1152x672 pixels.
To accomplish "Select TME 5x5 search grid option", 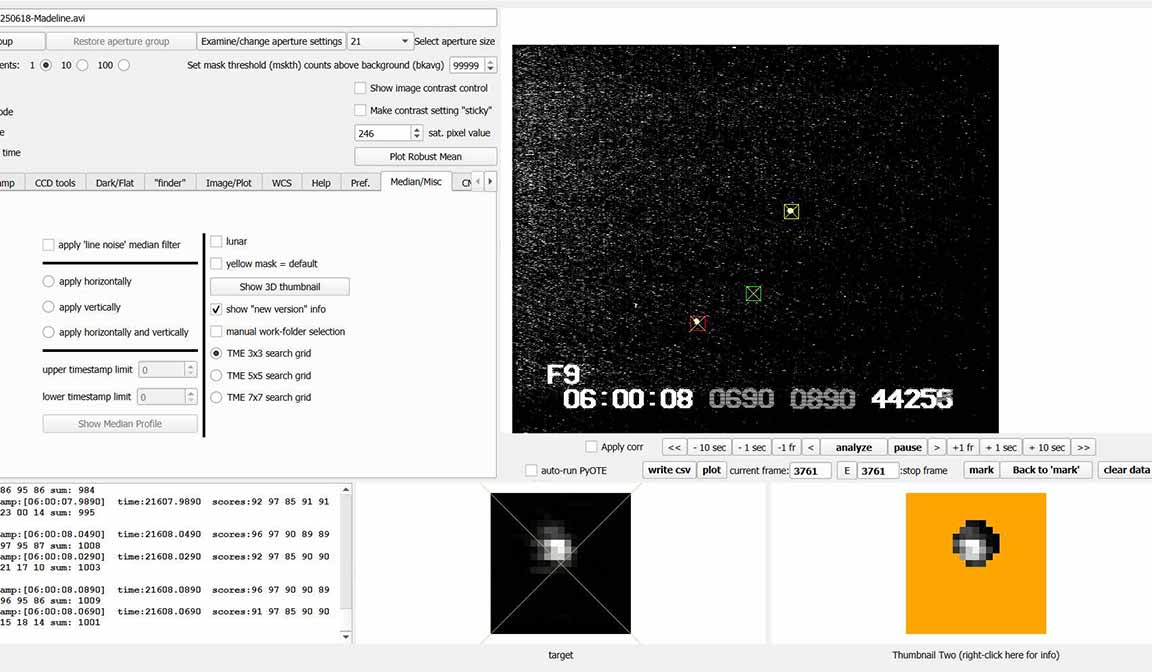I will click(x=217, y=375).
